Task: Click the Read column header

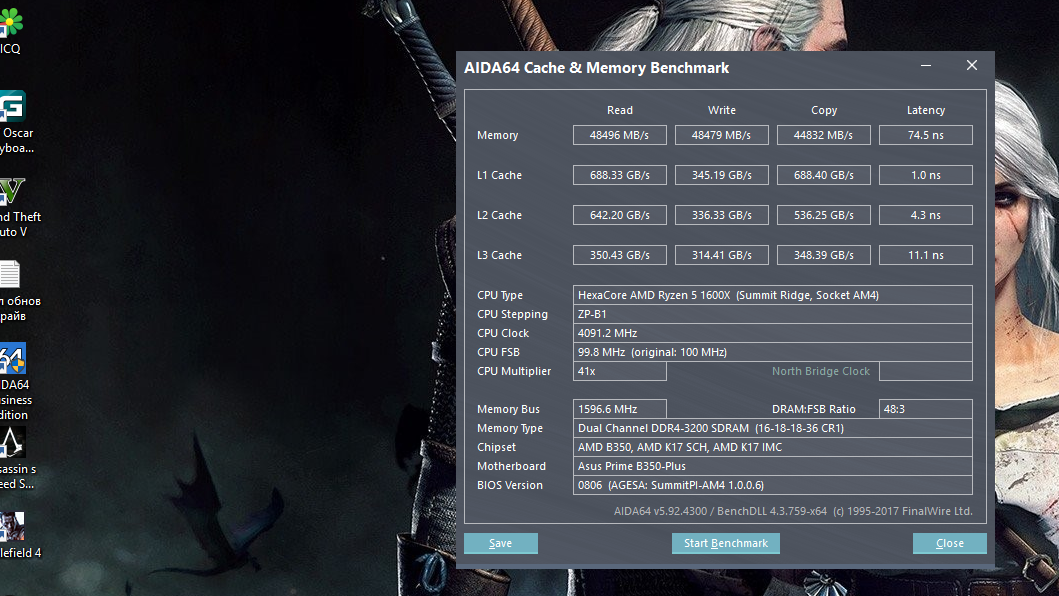Action: click(619, 110)
